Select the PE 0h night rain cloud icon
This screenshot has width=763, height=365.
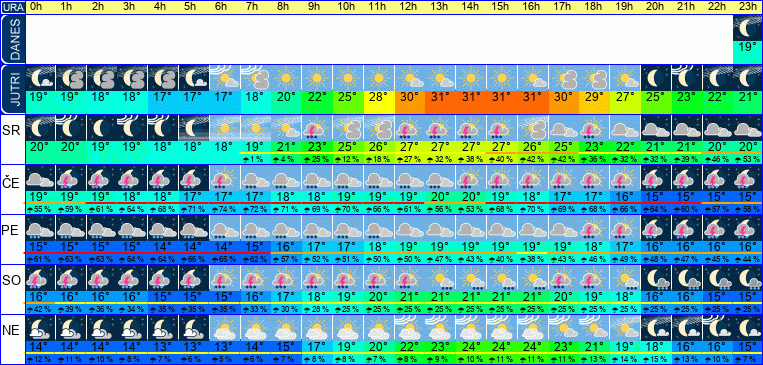tap(40, 227)
